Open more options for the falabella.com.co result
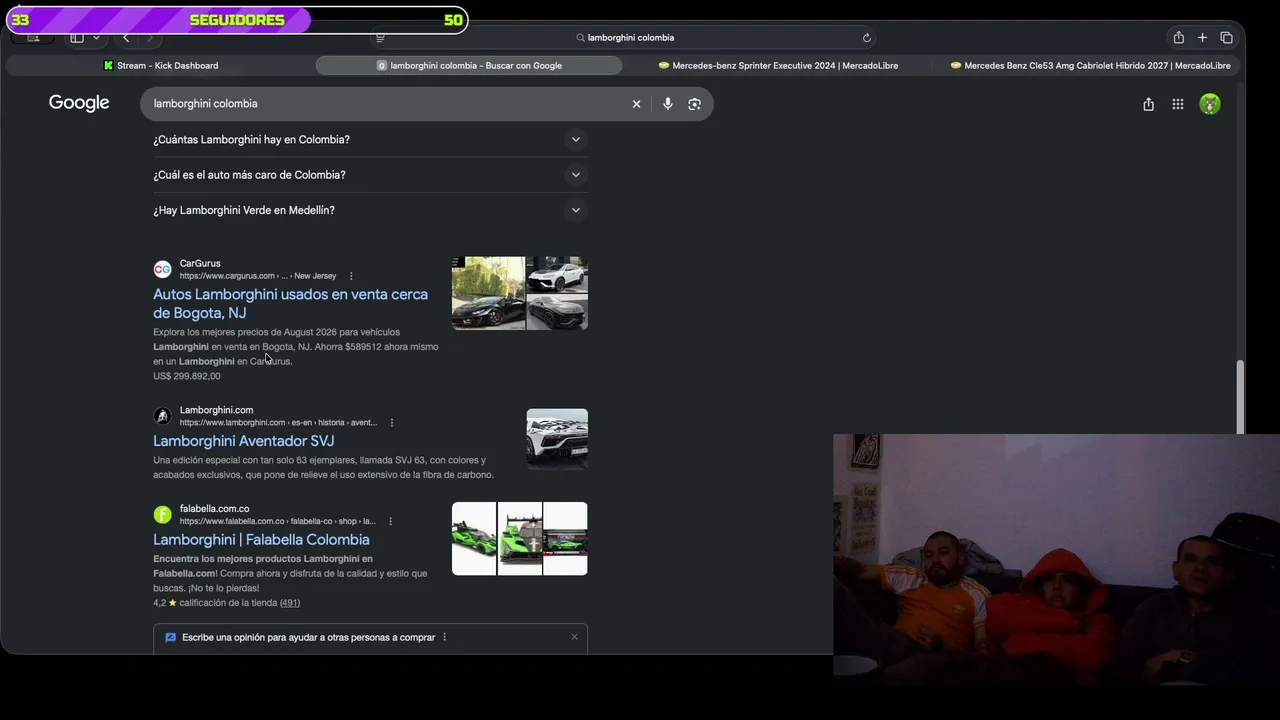1280x720 pixels. (x=390, y=522)
